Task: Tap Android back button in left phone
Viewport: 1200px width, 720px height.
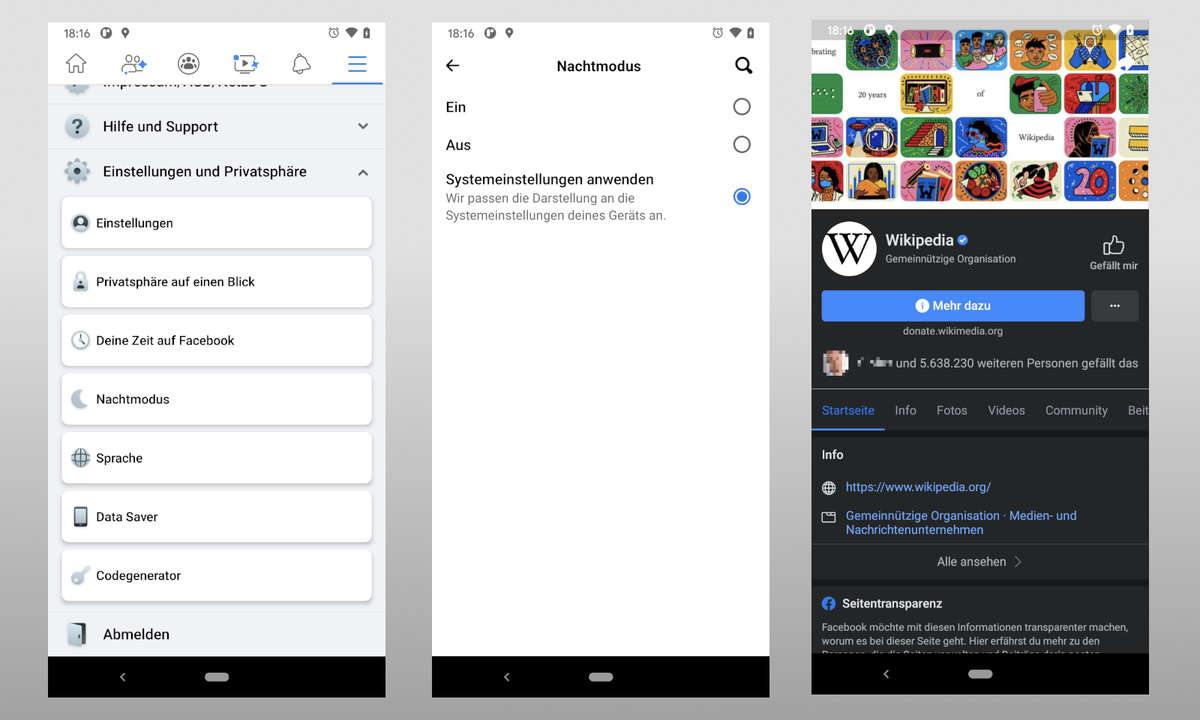Action: pyautogui.click(x=123, y=677)
